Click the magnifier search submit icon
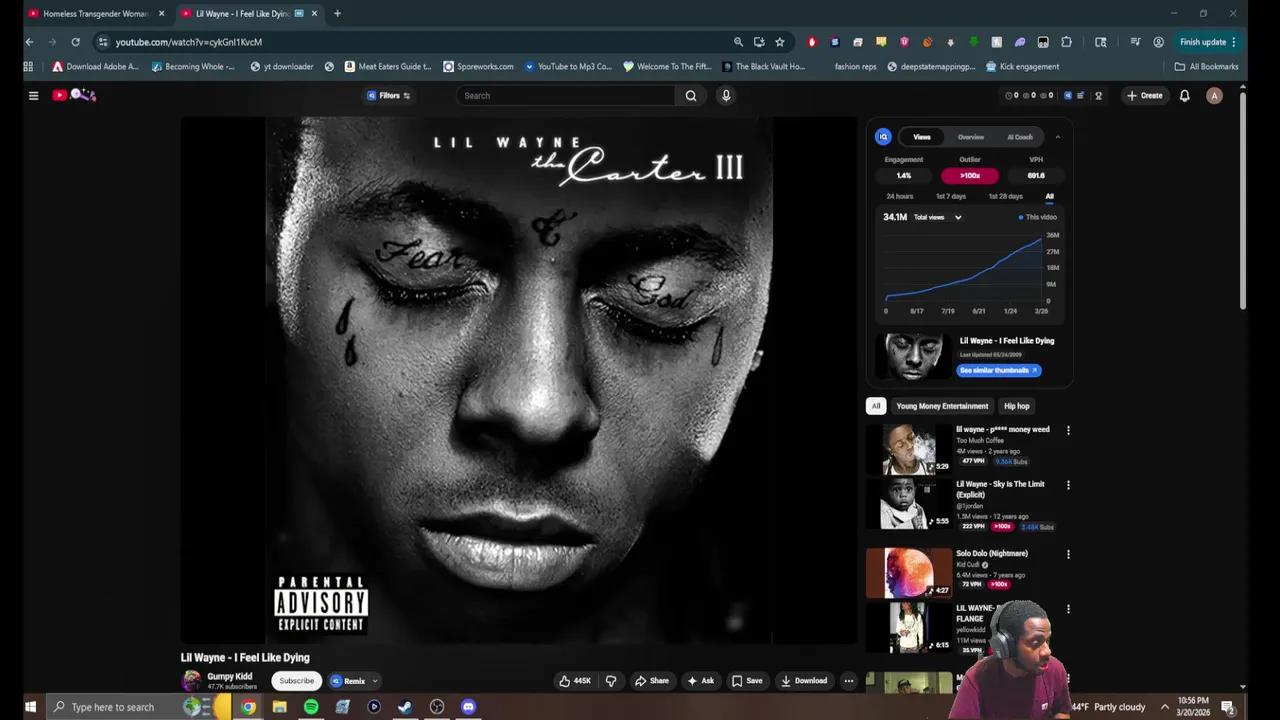Image resolution: width=1280 pixels, height=720 pixels. pos(691,96)
